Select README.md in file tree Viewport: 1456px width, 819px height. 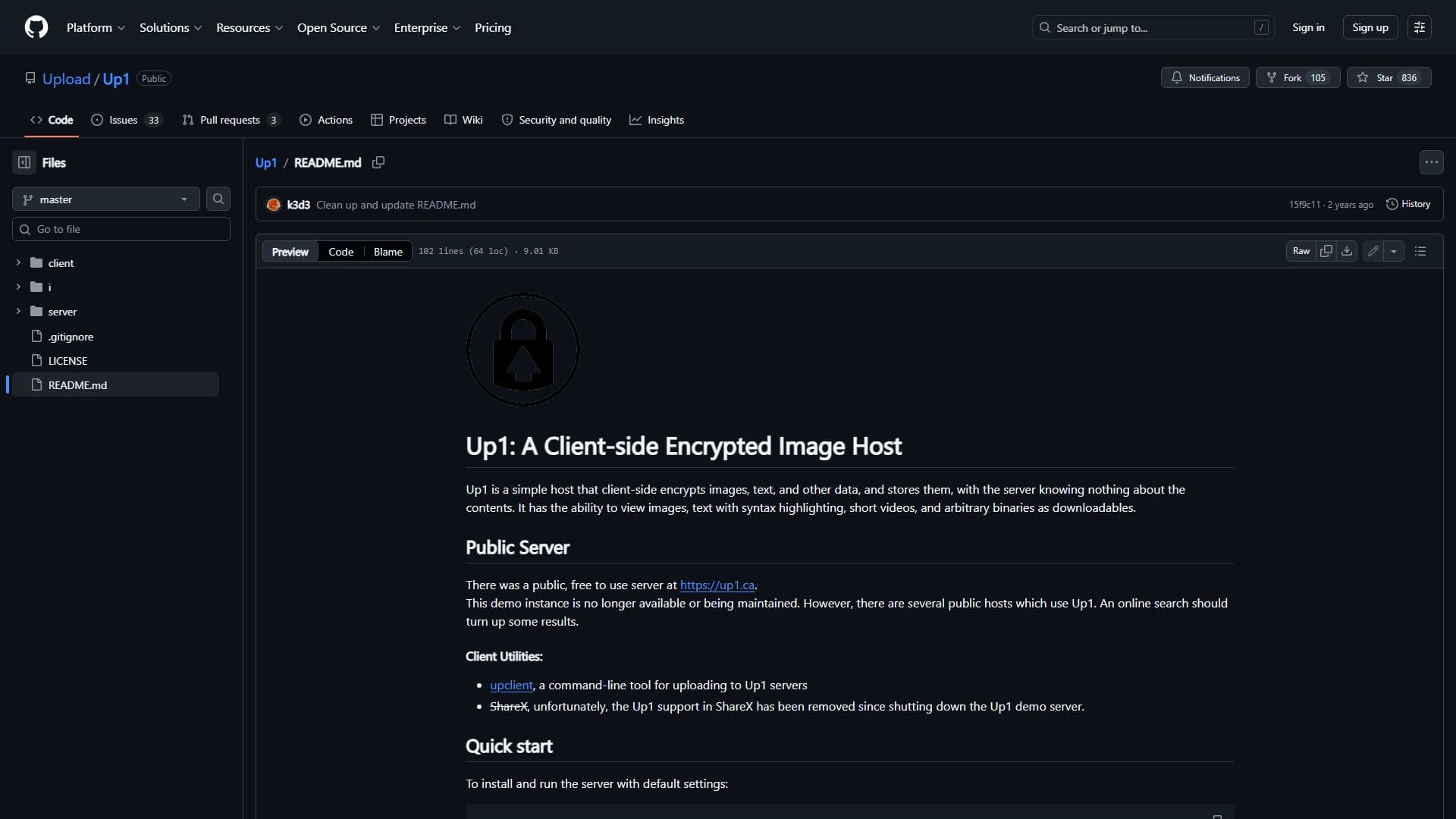114,384
